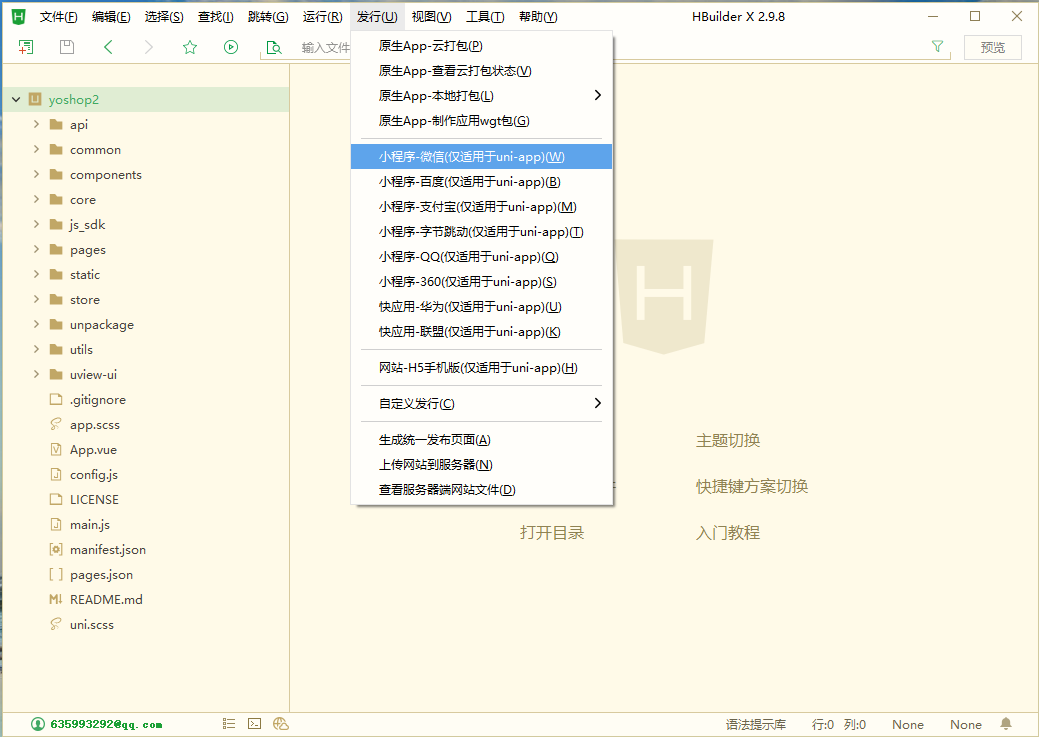The width and height of the screenshot is (1039, 737).
Task: Click the app.scss file icon
Action: (56, 424)
